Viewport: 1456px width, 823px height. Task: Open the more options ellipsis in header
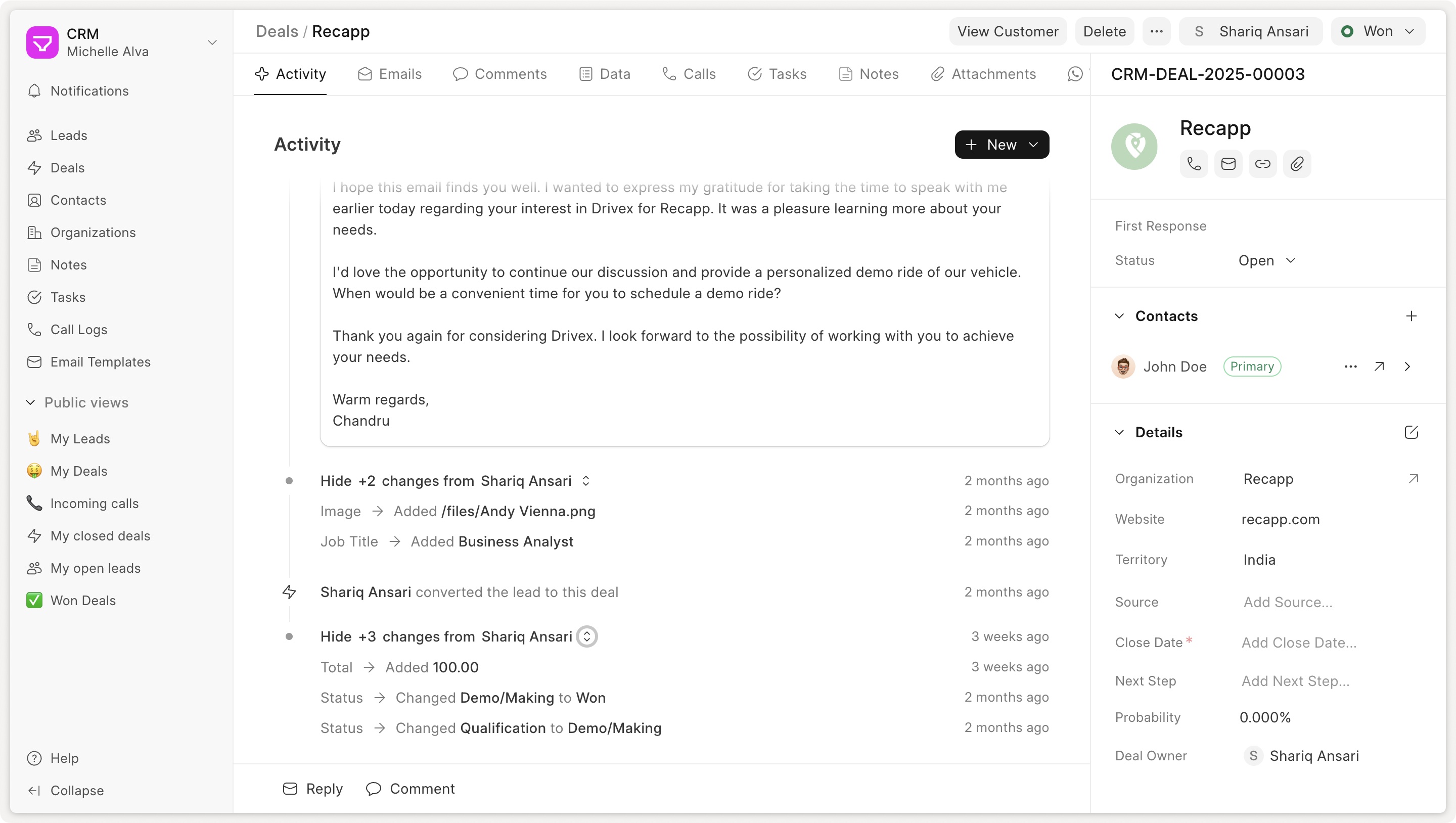[1156, 31]
